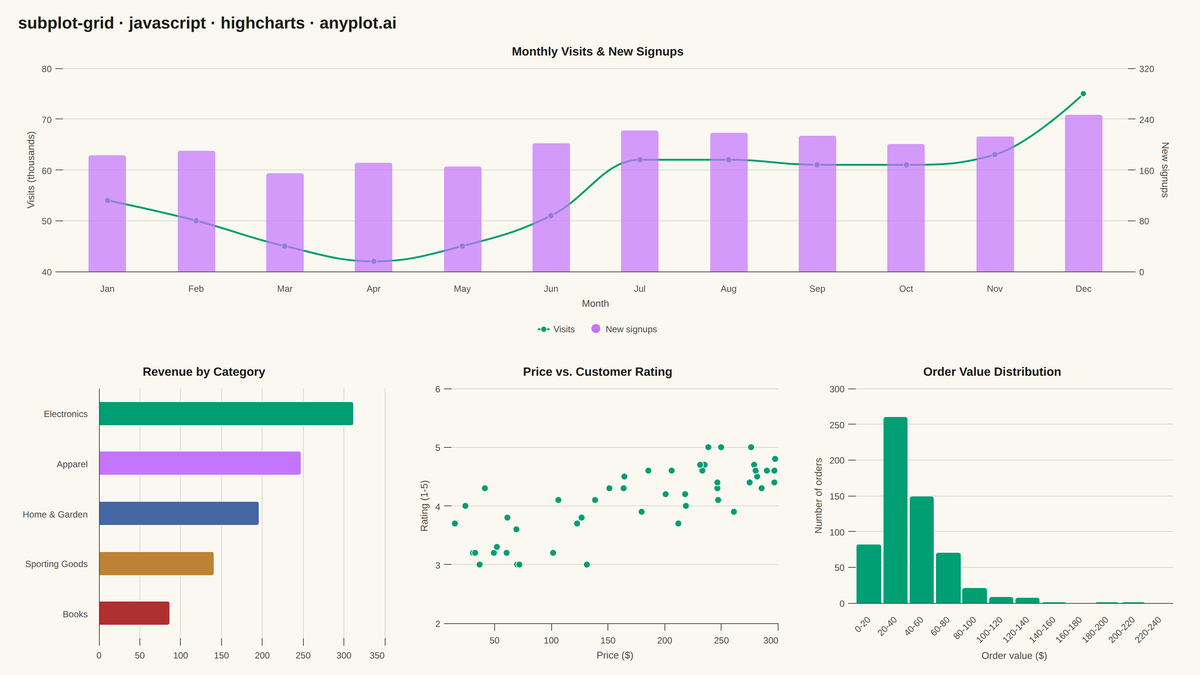Click the 350 tick on the revenue axis
1200x675 pixels.
point(377,656)
